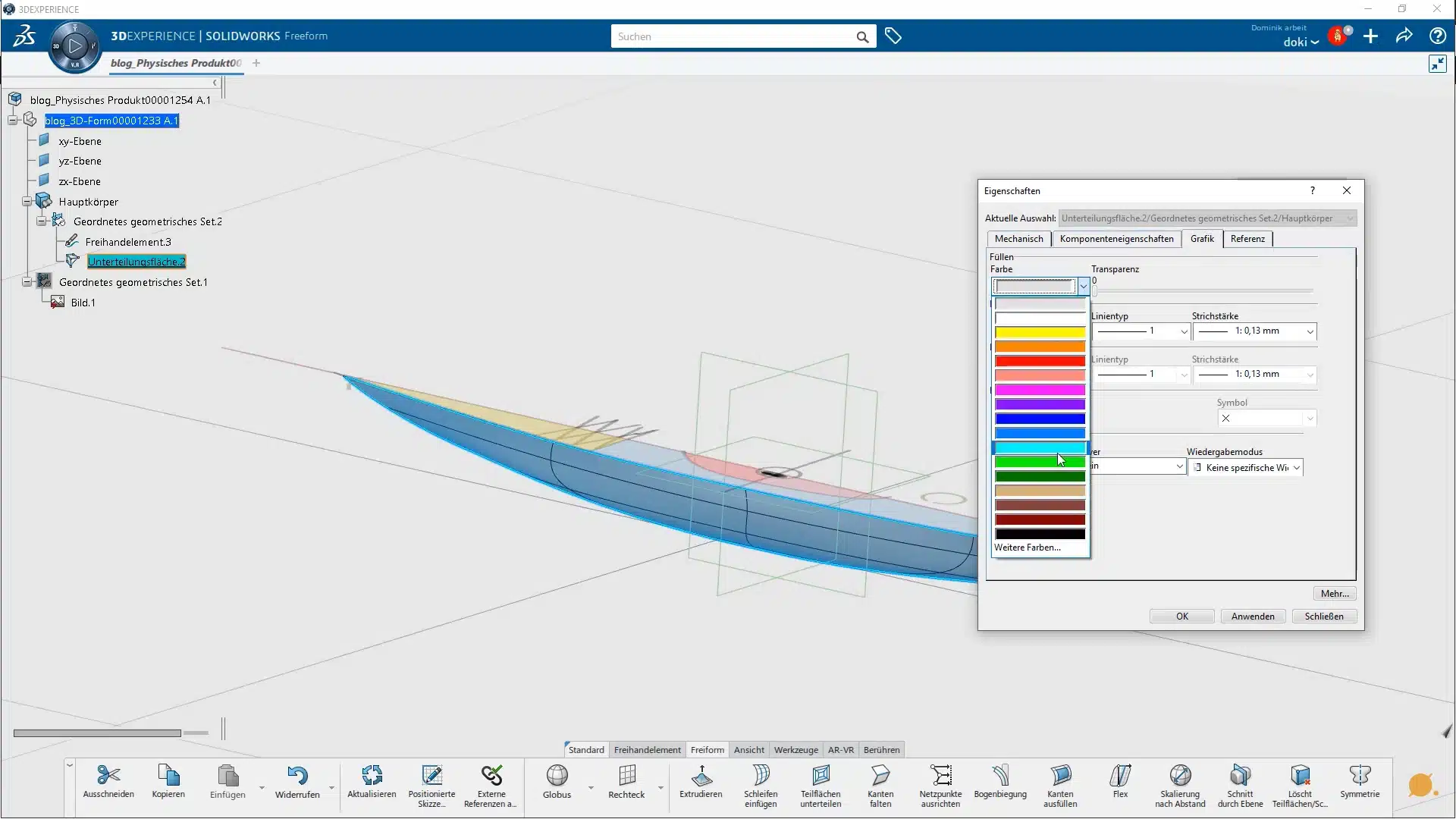This screenshot has width=1456, height=819.
Task: Open the help icon in title bar
Action: pyautogui.click(x=1437, y=36)
